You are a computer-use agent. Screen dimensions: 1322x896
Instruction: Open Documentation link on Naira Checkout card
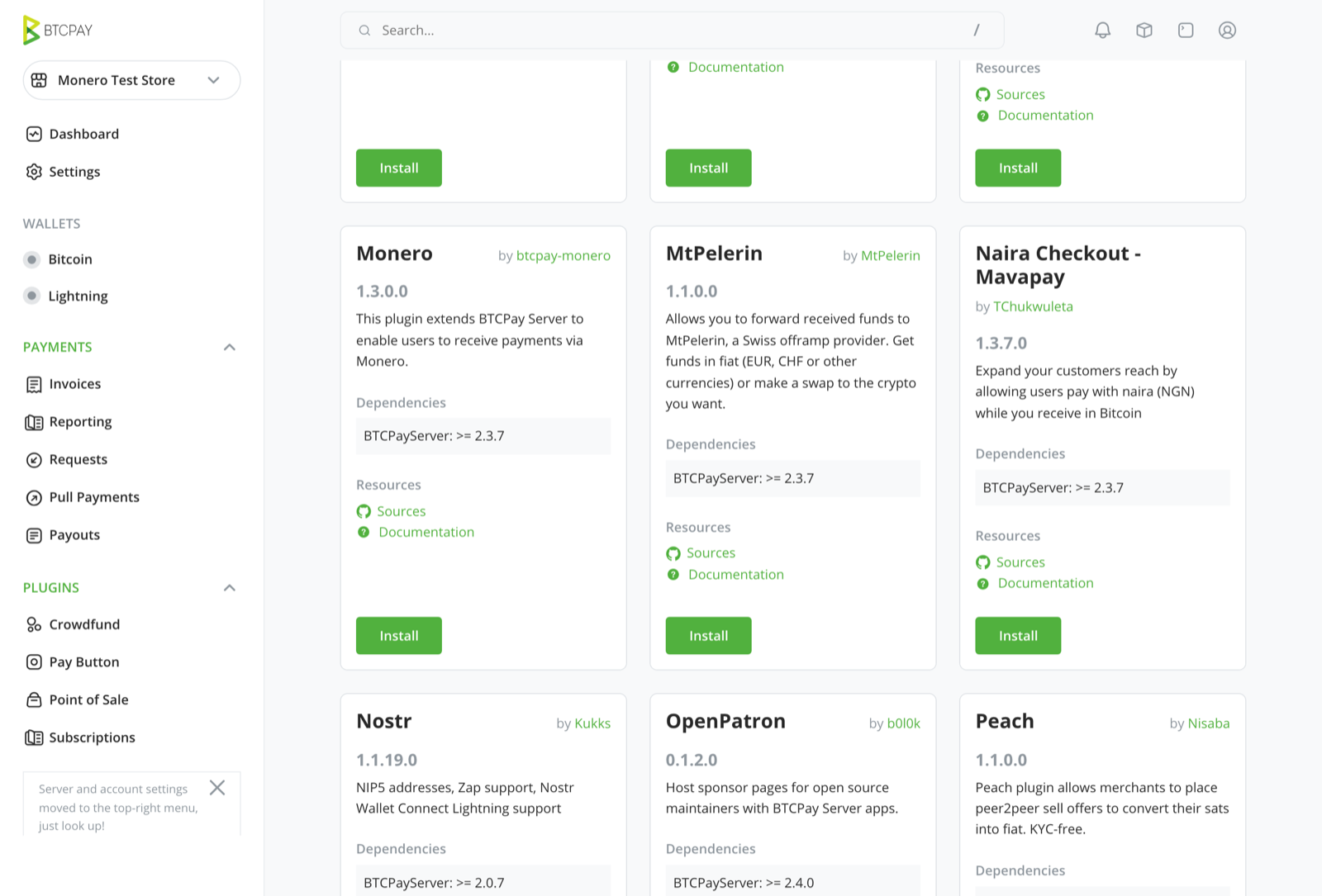point(1045,583)
